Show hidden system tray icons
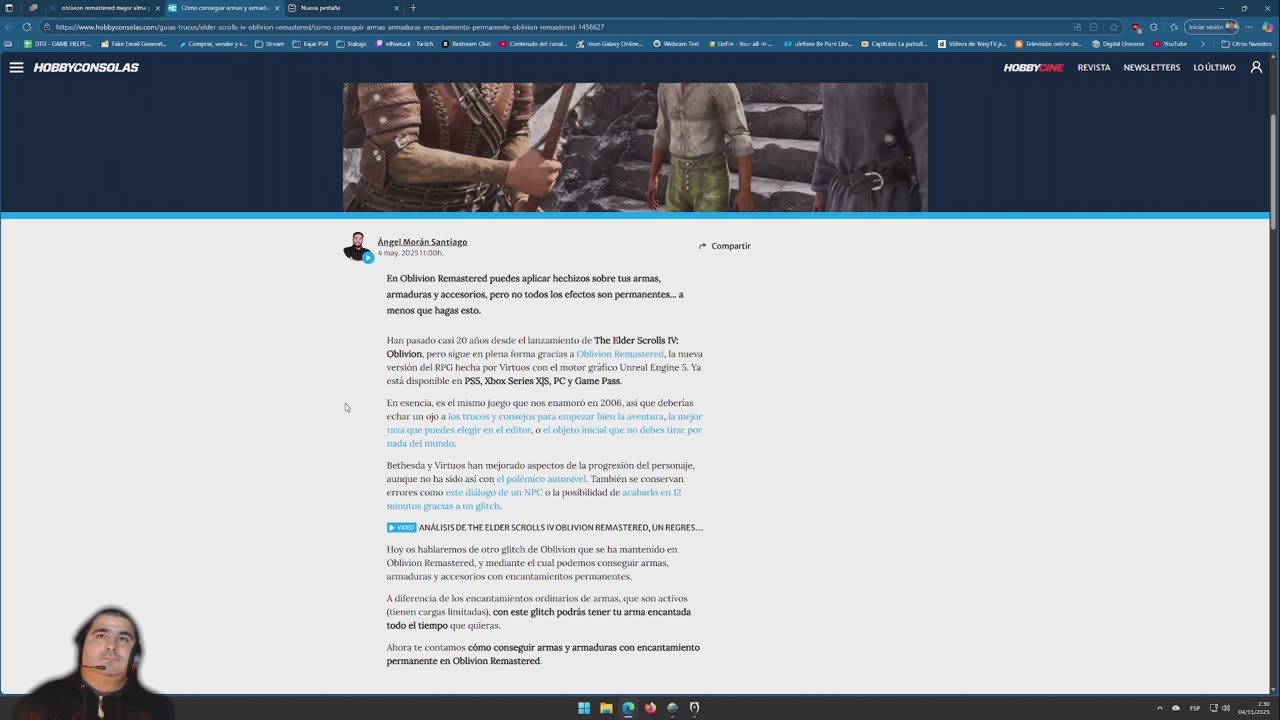1280x720 pixels. (x=1160, y=708)
